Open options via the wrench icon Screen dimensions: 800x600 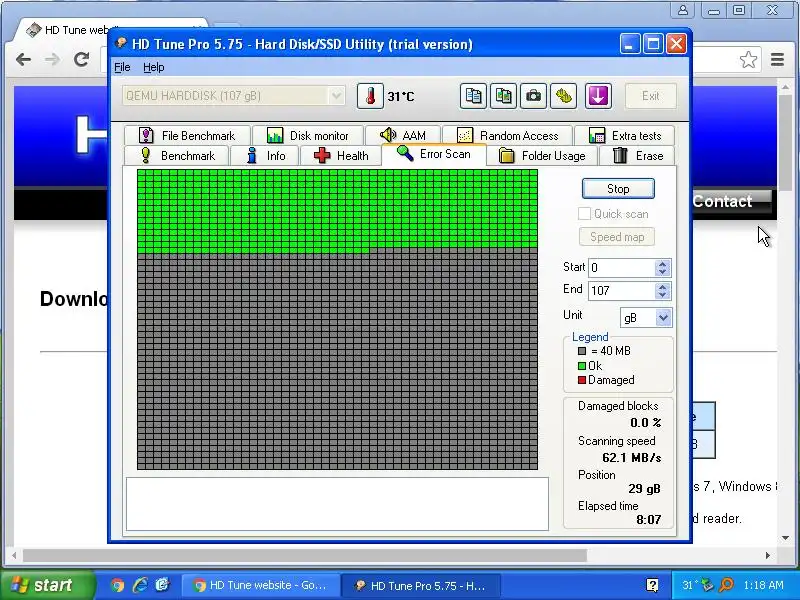coord(563,96)
